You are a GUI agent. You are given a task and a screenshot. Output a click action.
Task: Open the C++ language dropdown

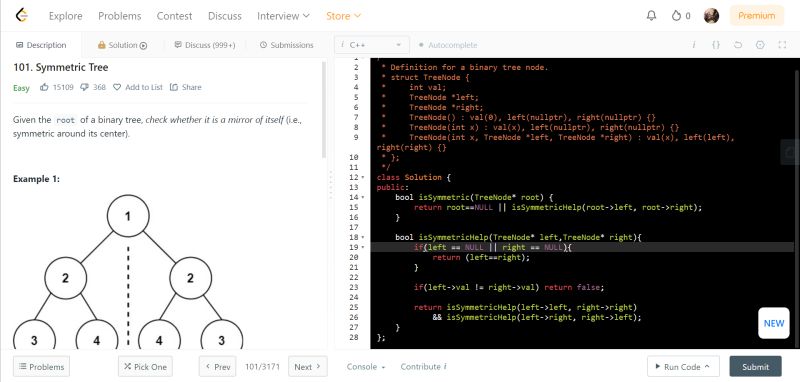(x=372, y=45)
